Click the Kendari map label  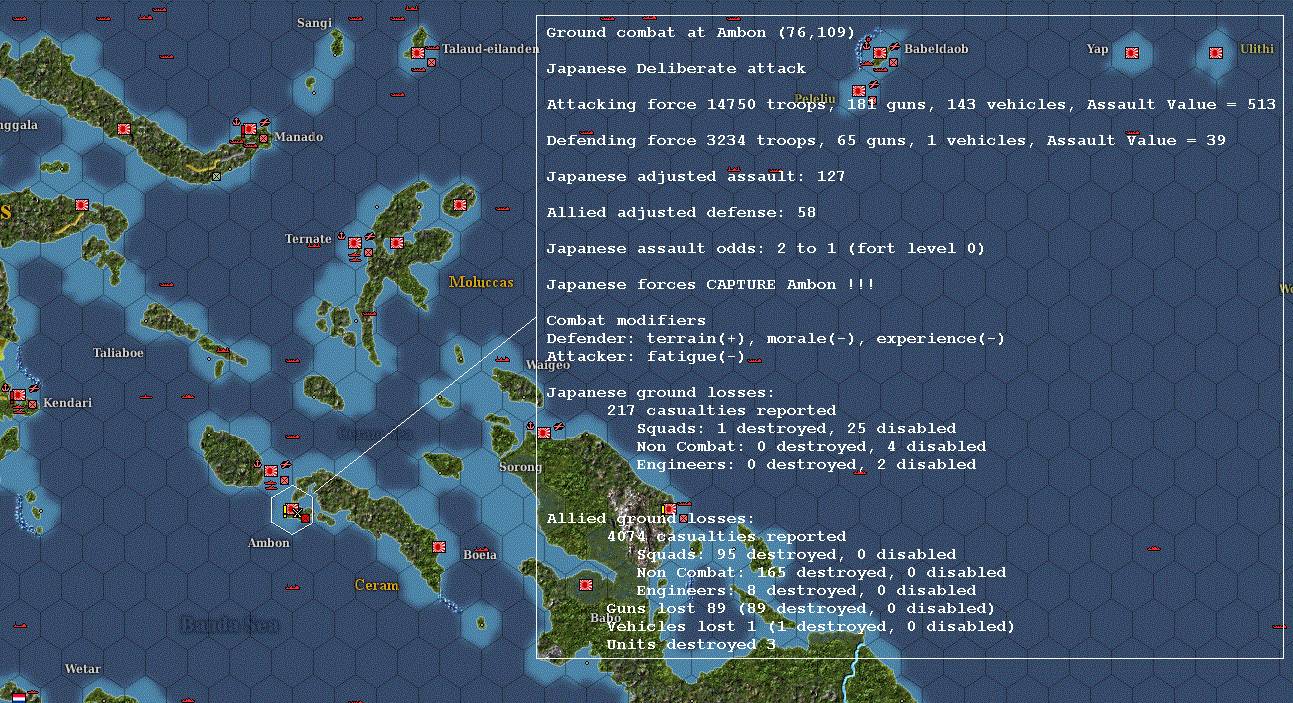click(68, 403)
